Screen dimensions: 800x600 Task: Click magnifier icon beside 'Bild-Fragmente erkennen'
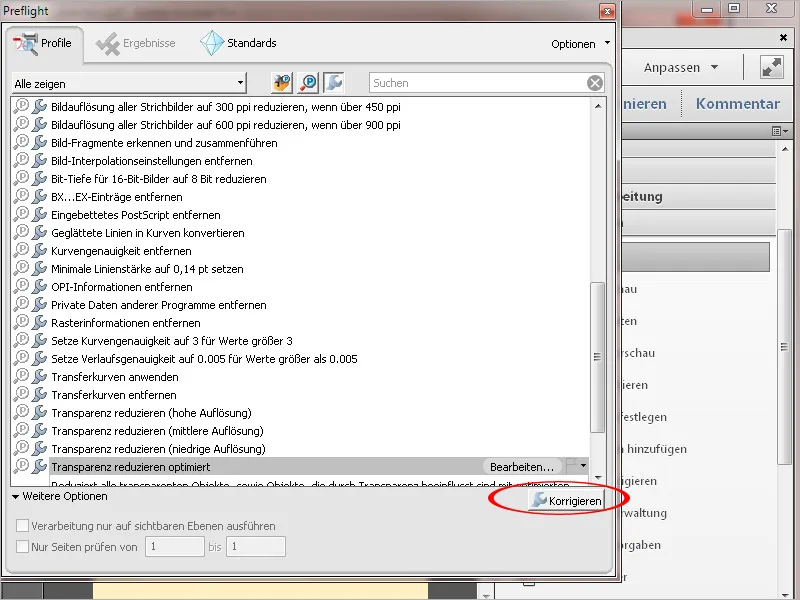coord(21,142)
